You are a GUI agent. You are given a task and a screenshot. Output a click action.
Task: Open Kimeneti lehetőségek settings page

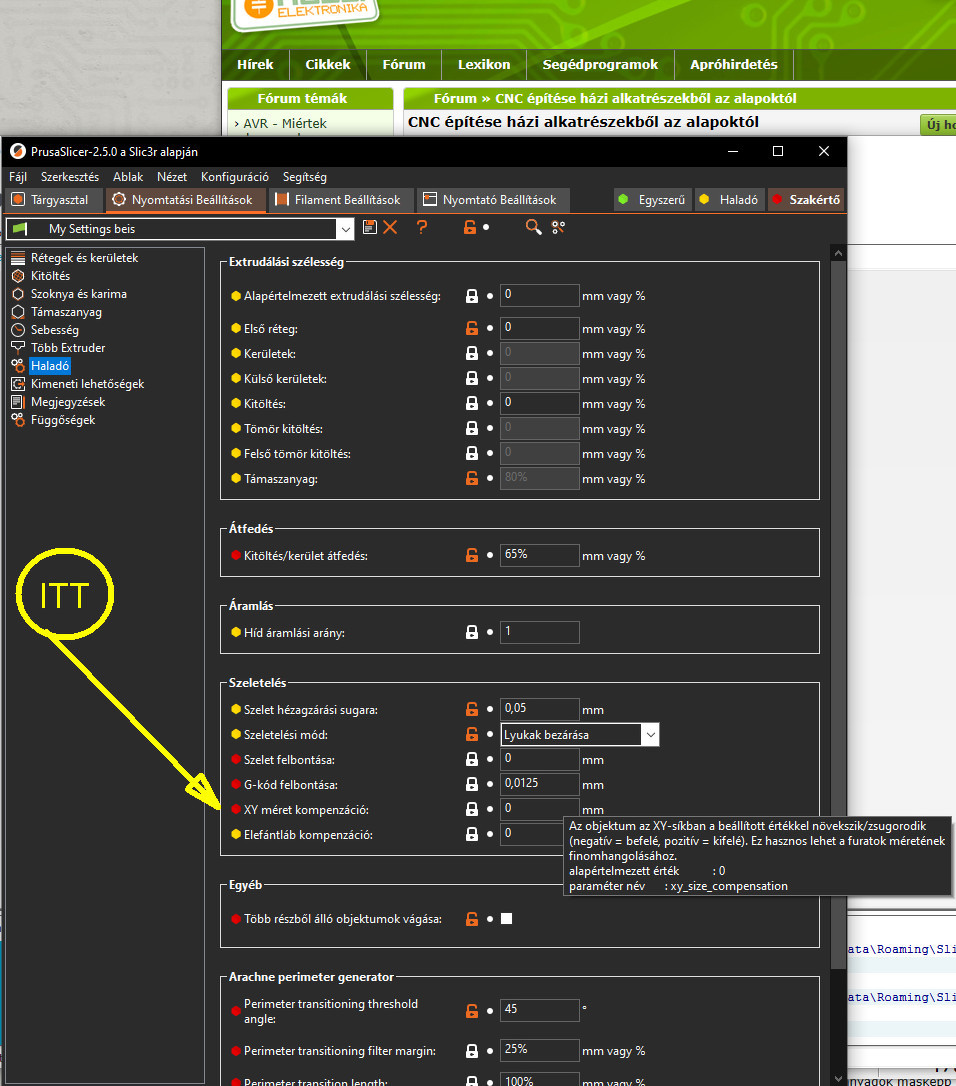pyautogui.click(x=87, y=384)
